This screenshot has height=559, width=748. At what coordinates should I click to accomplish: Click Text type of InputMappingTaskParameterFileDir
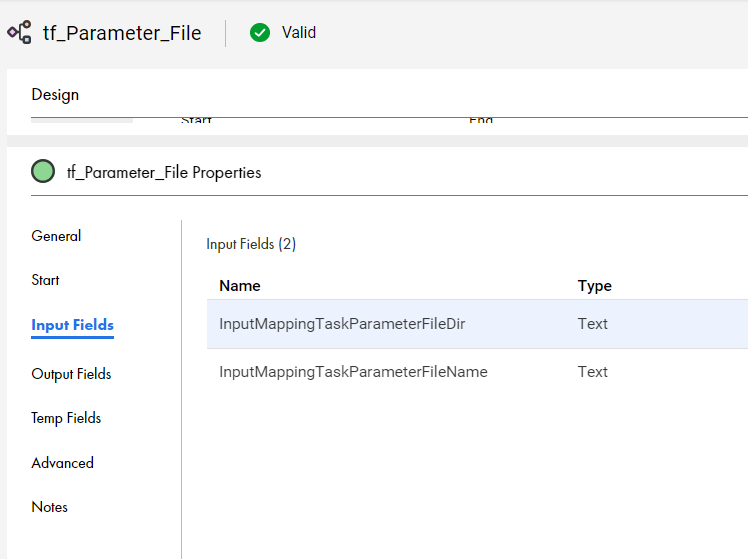[592, 324]
